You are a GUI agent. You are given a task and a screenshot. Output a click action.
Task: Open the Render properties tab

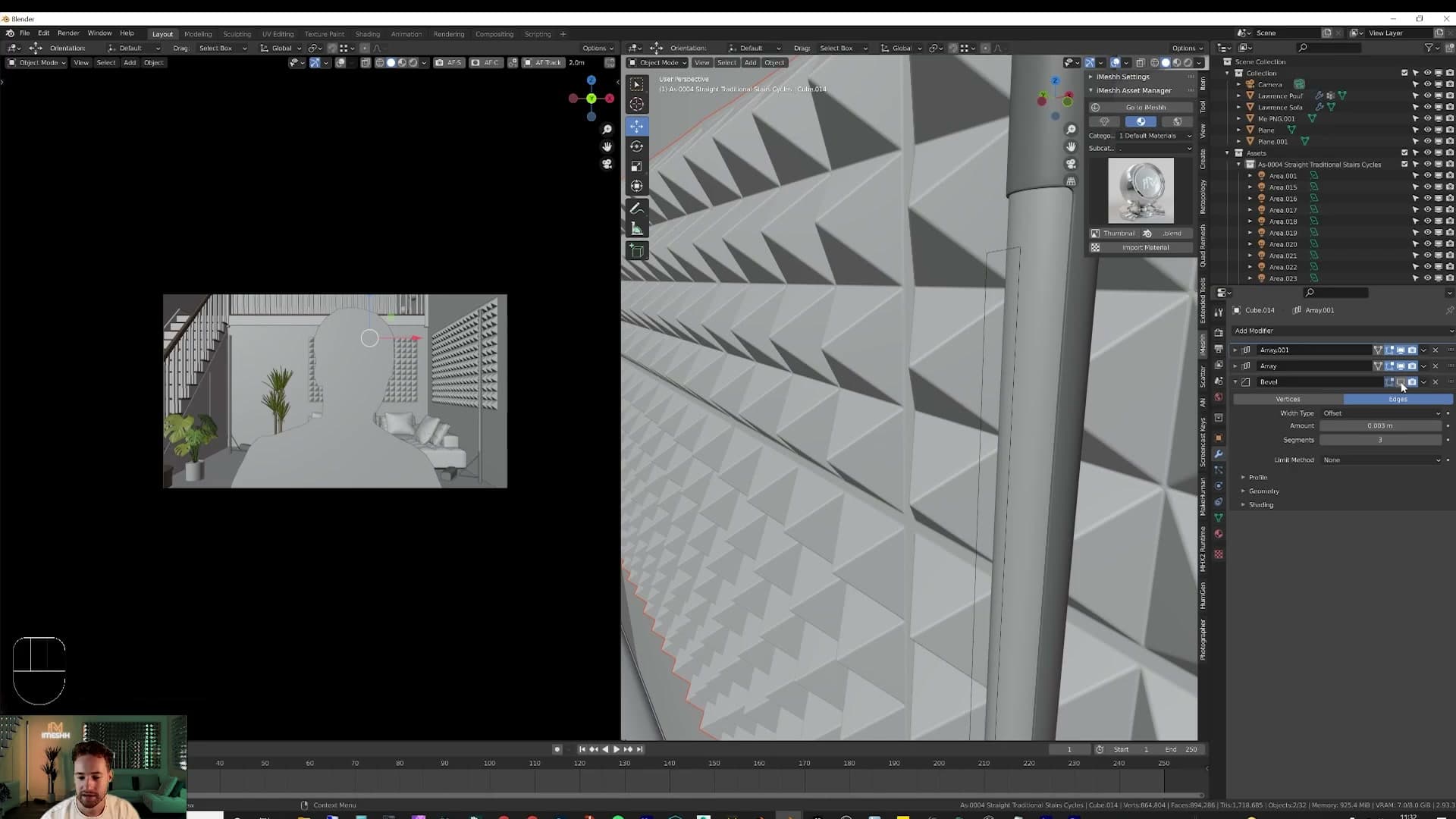1219,332
